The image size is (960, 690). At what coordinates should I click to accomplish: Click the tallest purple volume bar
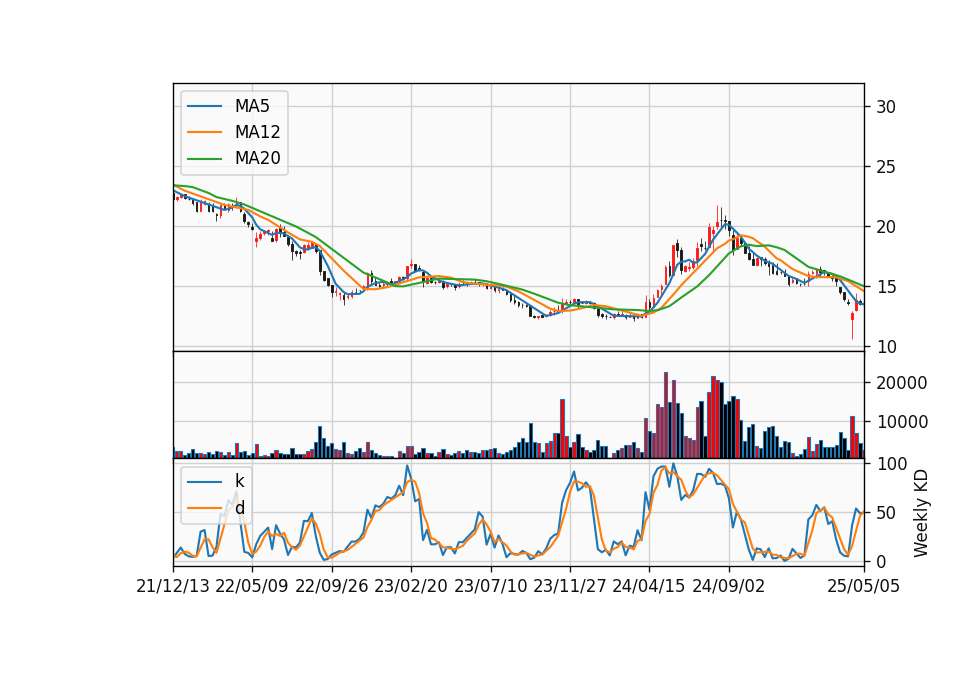point(666,415)
